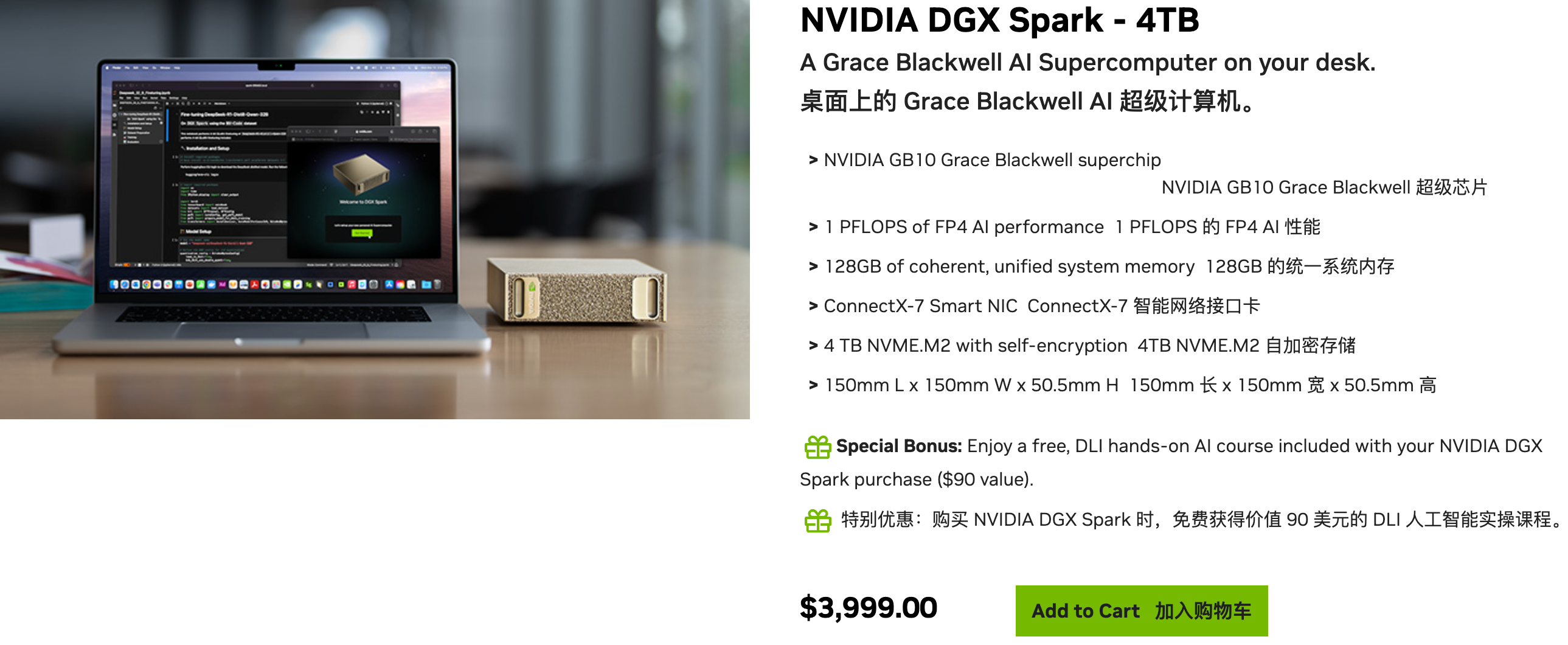Click the Chinese tagline 桌面上的 Grace Blackwell AI 超级计算机
Screen dimensions: 1568x645
[1026, 102]
